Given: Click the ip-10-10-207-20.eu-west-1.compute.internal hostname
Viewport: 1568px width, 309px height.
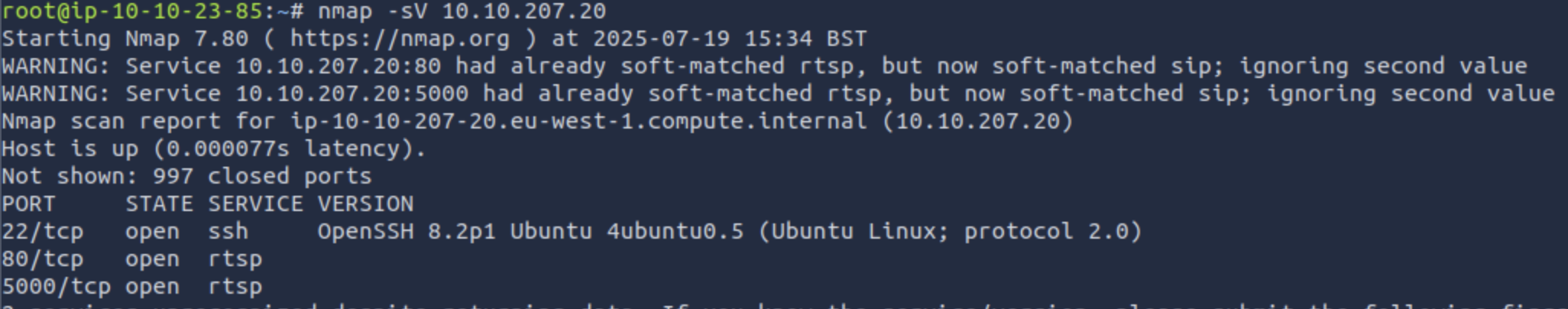Looking at the screenshot, I should click(578, 122).
